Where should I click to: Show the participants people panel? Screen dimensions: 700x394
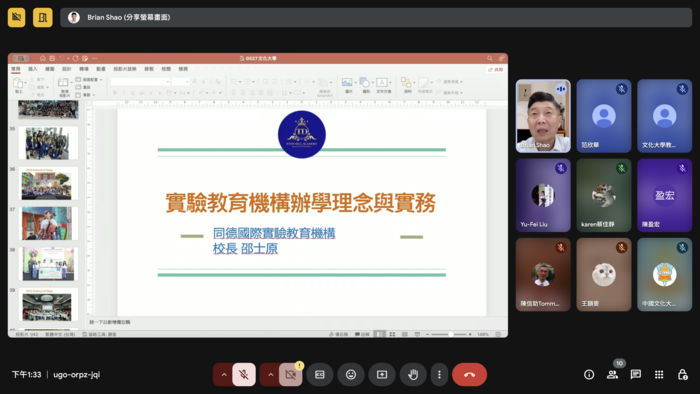point(612,374)
